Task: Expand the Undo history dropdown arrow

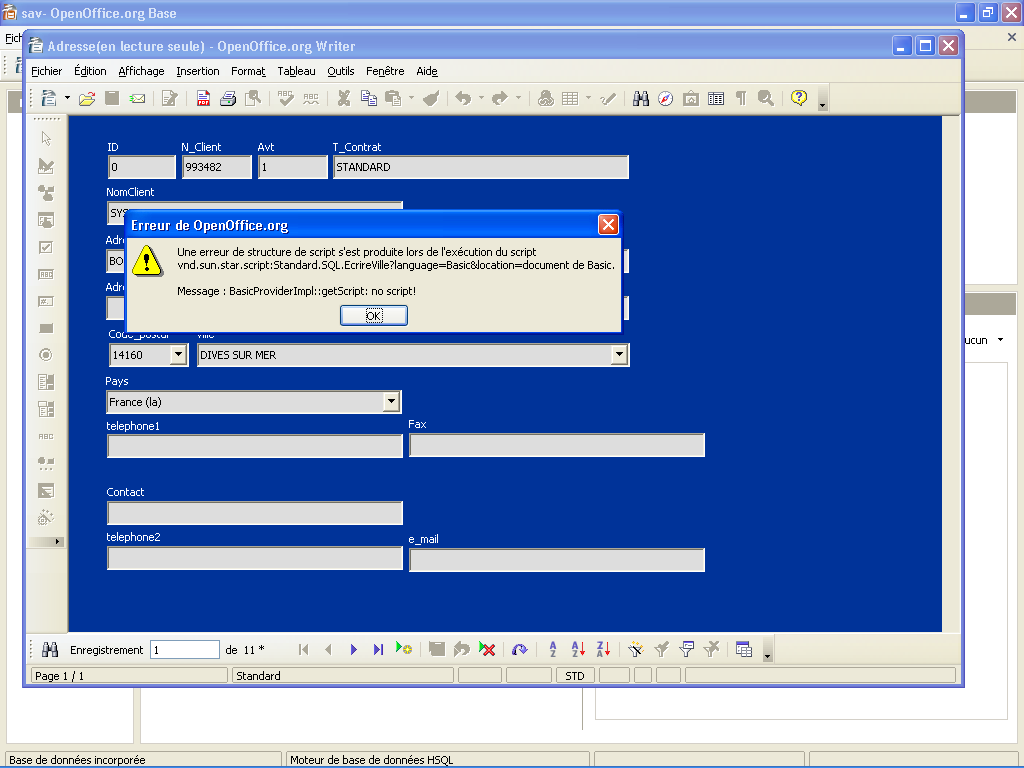Action: (481, 98)
